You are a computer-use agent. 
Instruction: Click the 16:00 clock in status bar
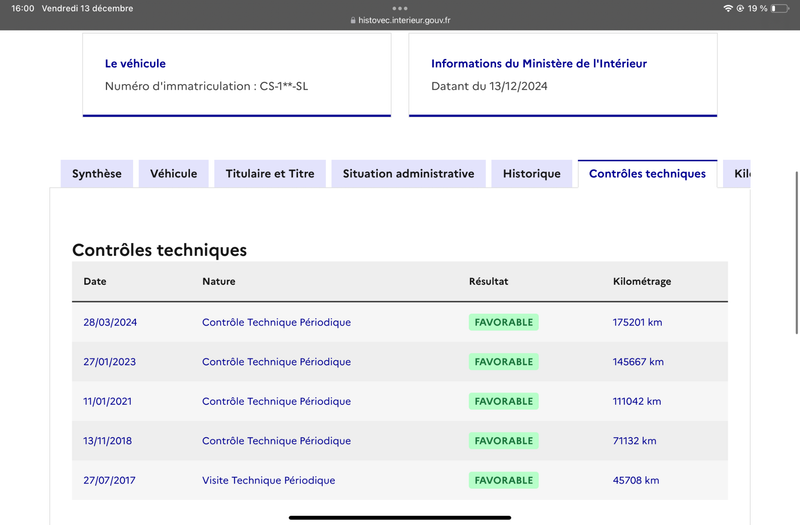22,9
